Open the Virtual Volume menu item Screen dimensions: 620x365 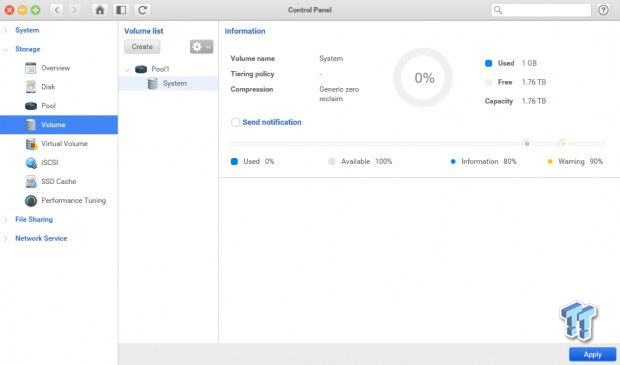[64, 144]
